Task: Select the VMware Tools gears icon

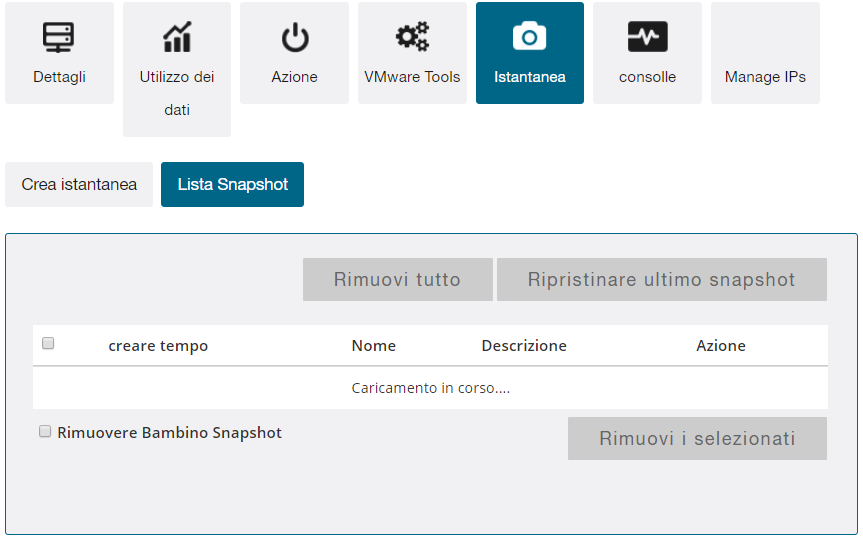Action: [412, 38]
